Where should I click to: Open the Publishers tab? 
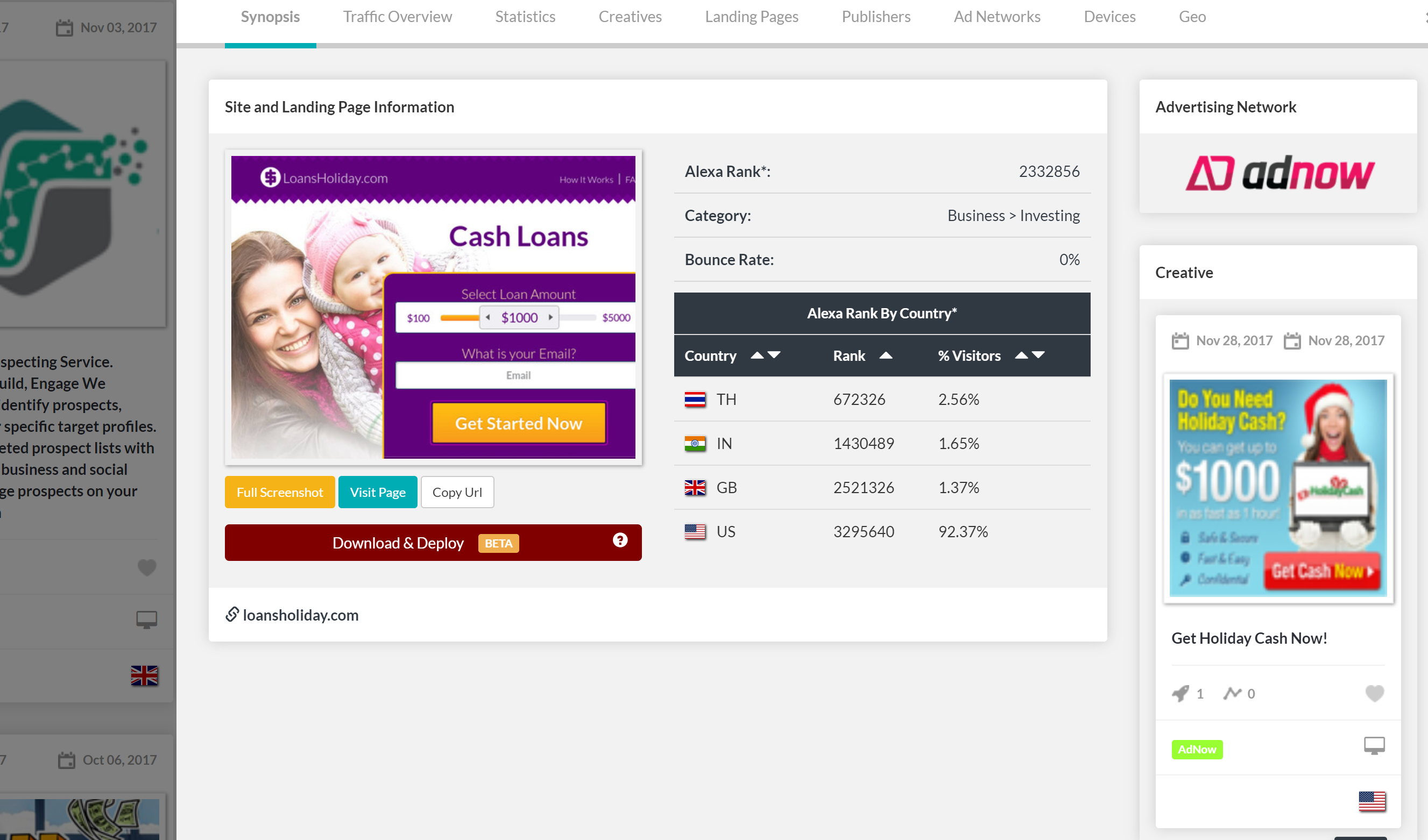(x=875, y=17)
